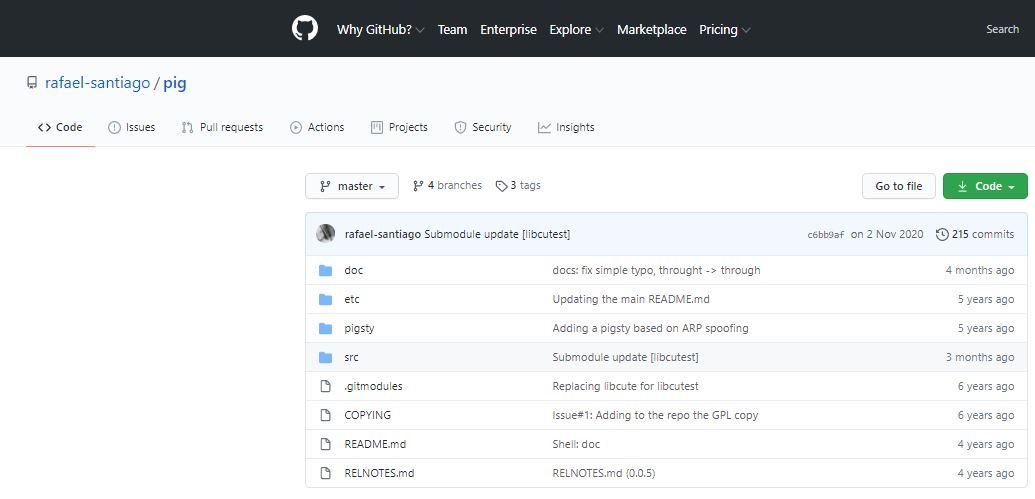This screenshot has width=1035, height=499.
Task: Switch to the Pull requests tab
Action: [222, 127]
